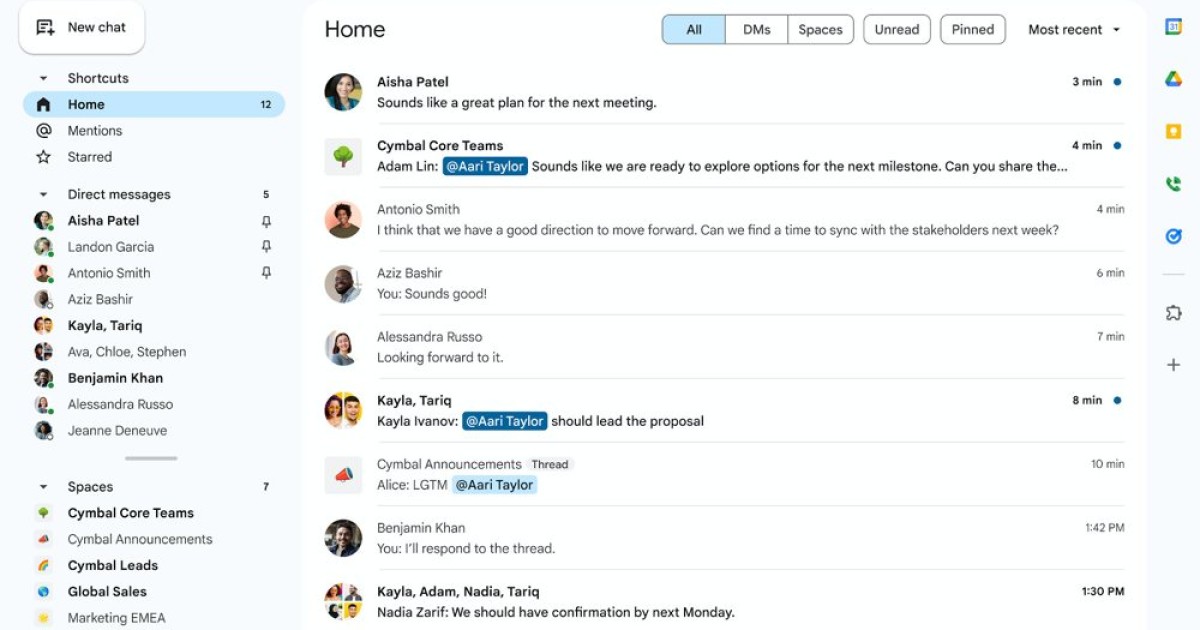Unpin the Aisha Patel conversation

point(266,221)
